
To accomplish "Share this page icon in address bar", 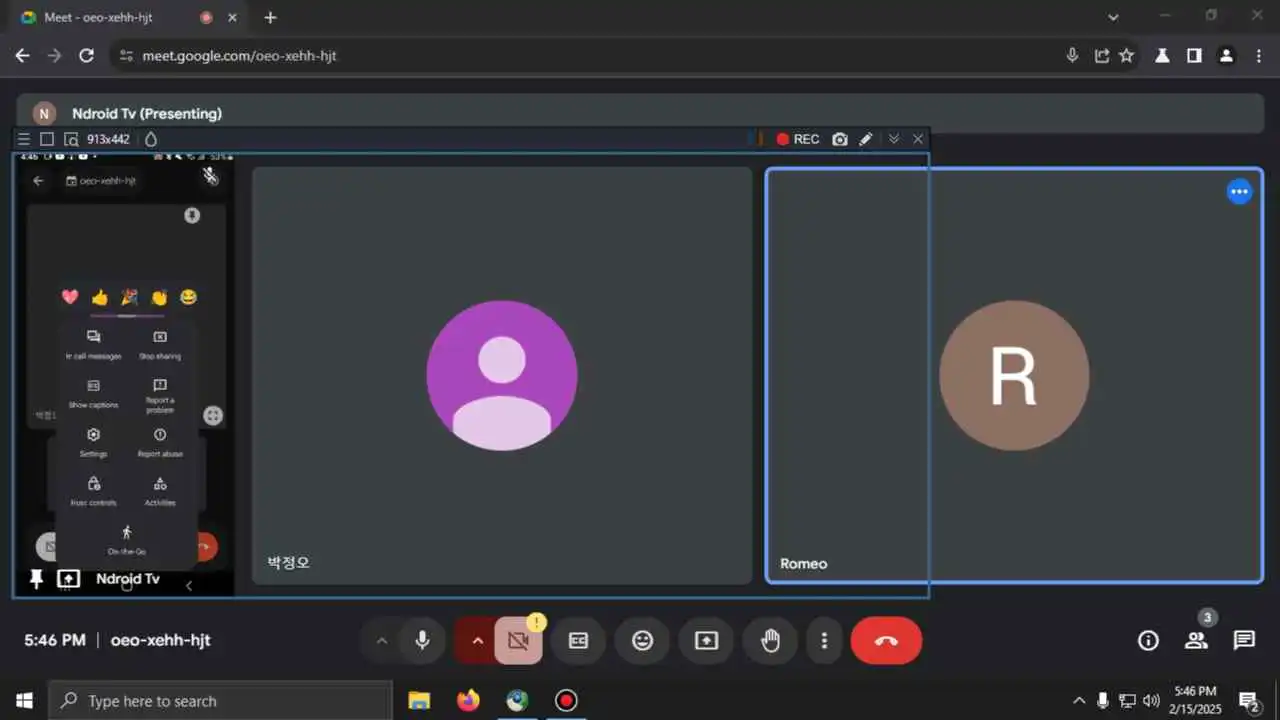I will [x=1101, y=56].
